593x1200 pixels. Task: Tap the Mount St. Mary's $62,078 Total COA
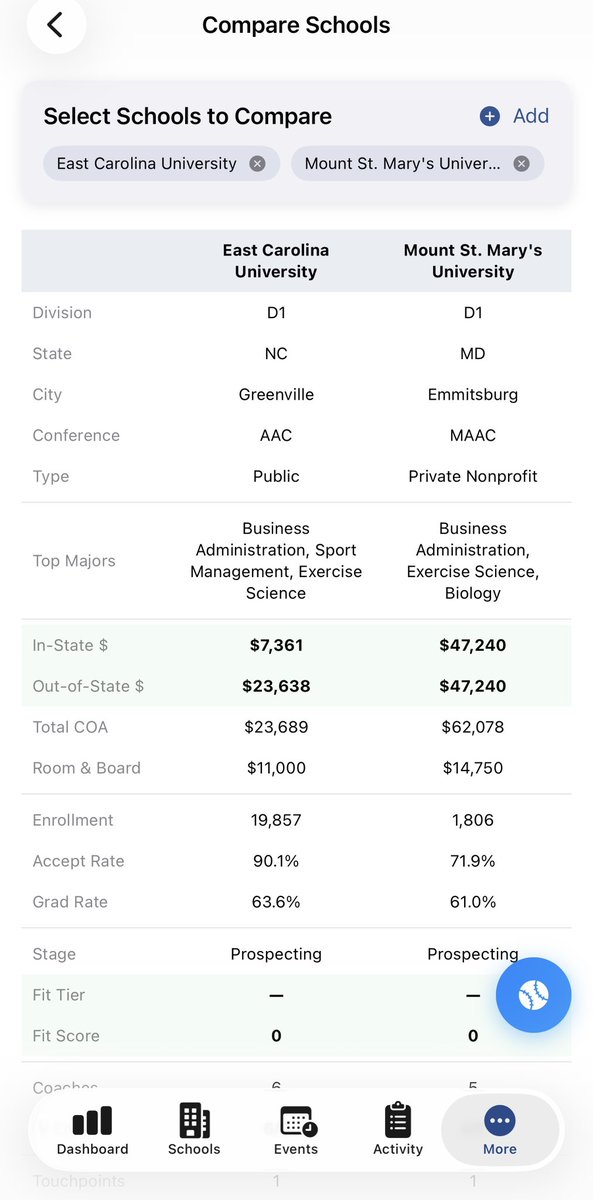coord(473,727)
